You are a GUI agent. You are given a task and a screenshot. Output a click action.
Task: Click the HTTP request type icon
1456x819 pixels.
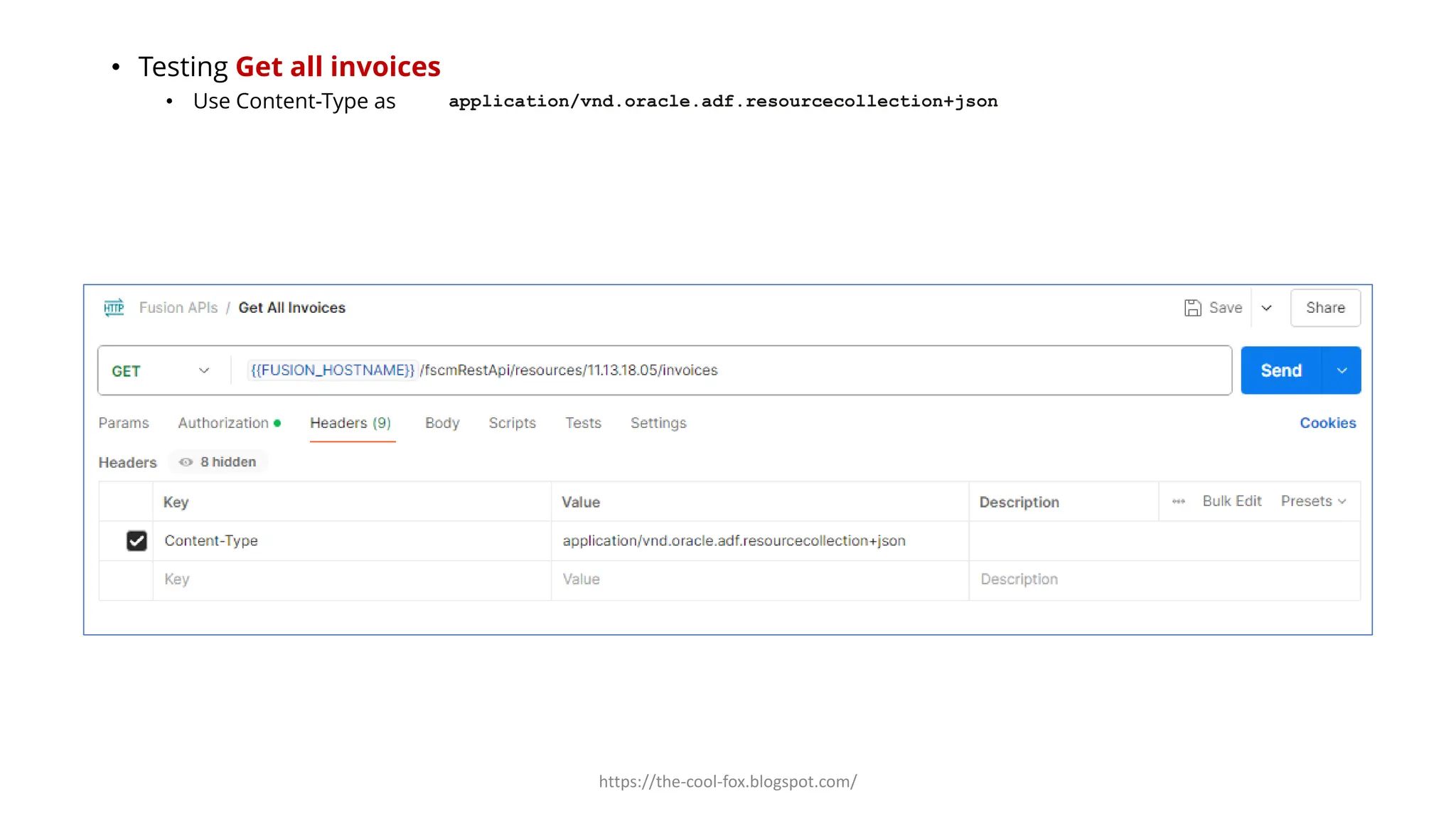114,307
